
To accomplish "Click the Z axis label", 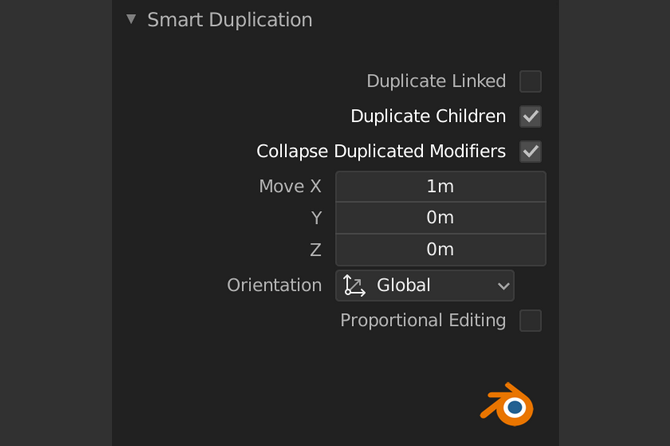I will tap(316, 250).
